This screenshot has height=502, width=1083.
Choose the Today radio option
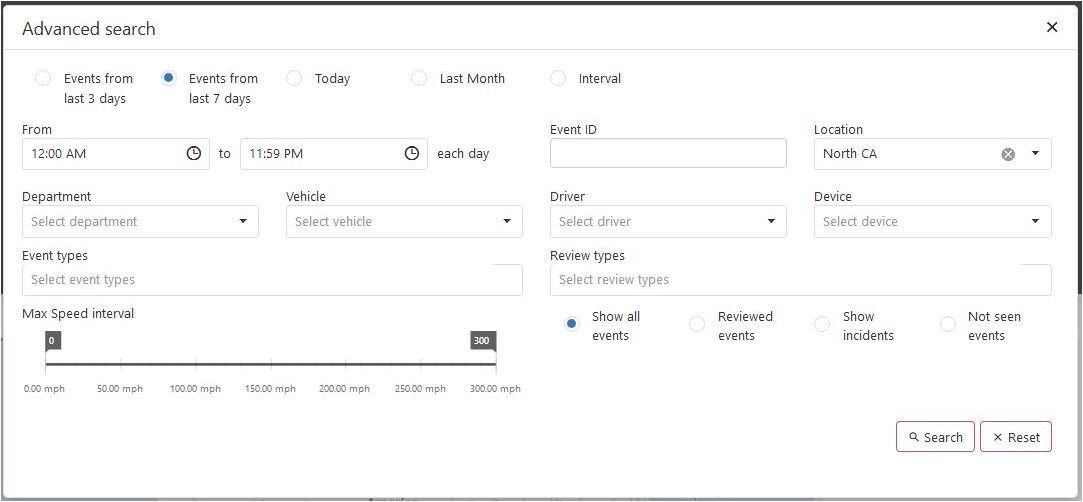[294, 78]
